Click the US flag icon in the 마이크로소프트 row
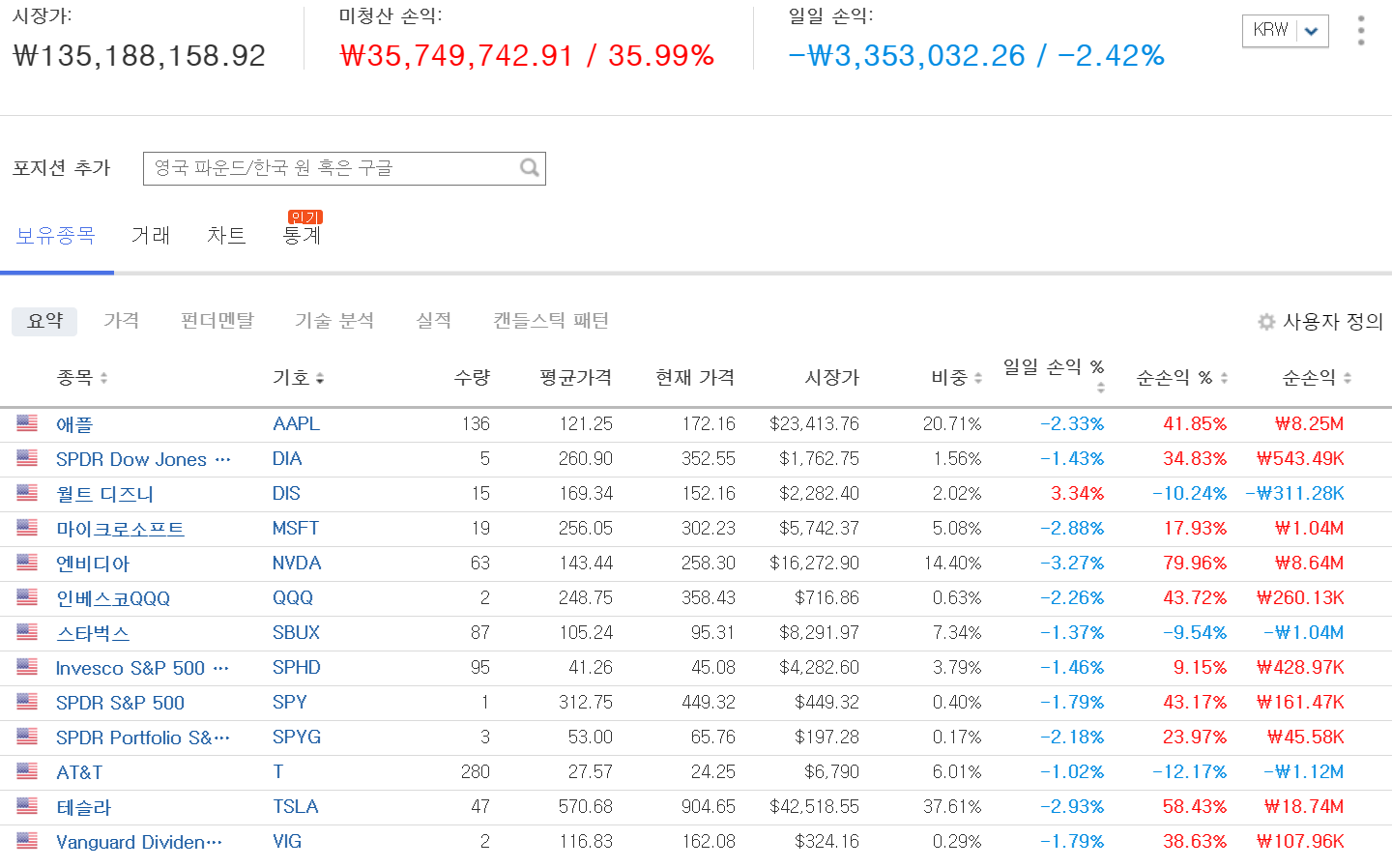 [27, 528]
